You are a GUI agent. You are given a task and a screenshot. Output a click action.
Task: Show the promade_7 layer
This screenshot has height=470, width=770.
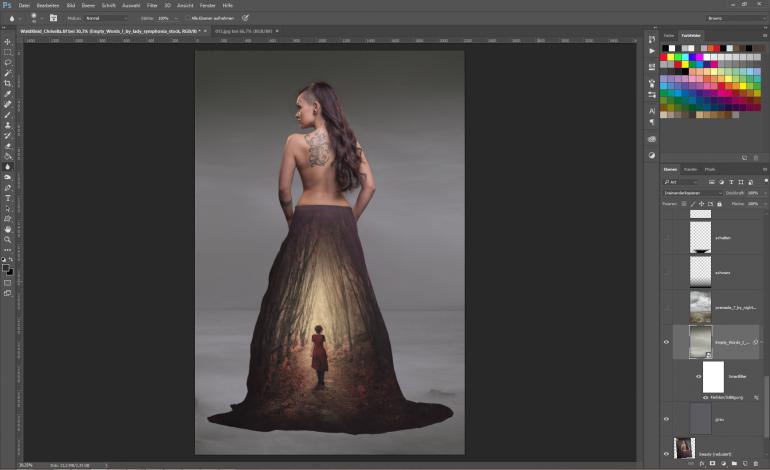pos(666,307)
